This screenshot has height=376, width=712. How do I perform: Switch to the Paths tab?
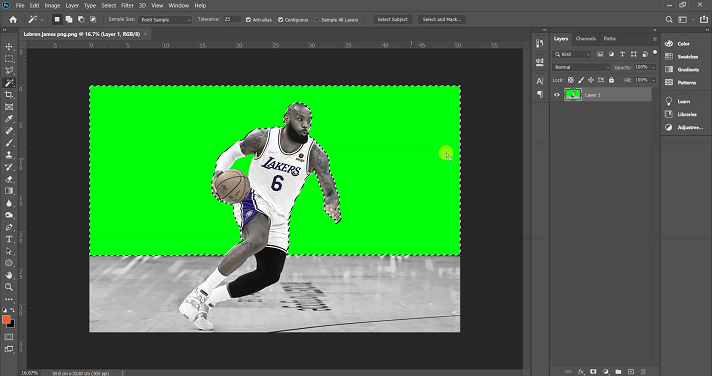pyautogui.click(x=610, y=39)
